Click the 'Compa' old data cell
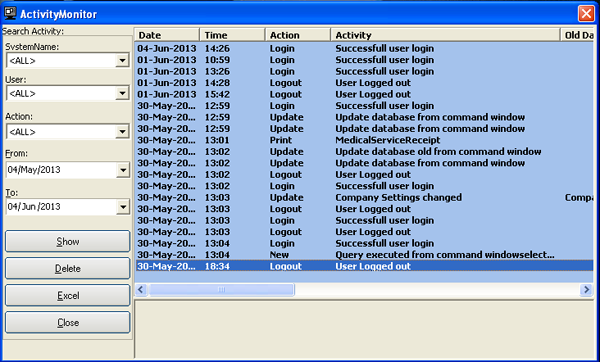The image size is (600, 362). tap(579, 198)
